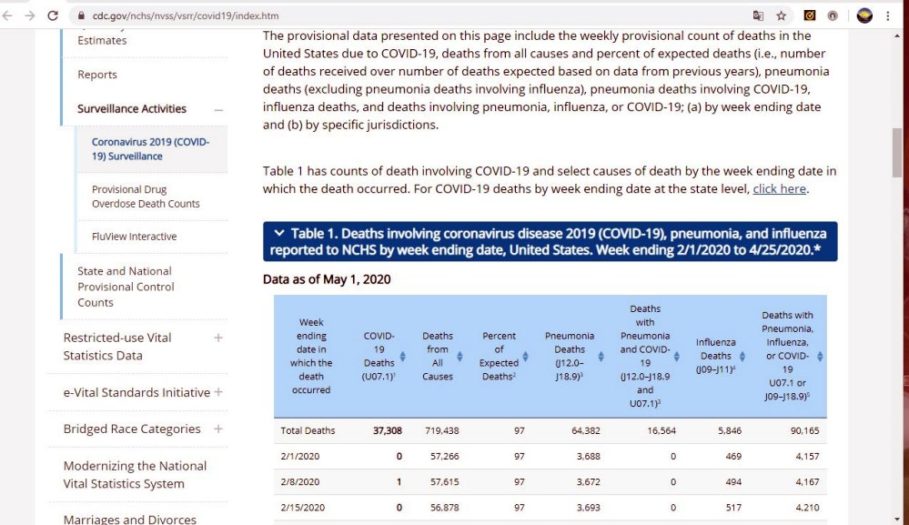Sort by Deaths with Pneumonia, Influenza, or COVID-19
Image resolution: width=909 pixels, height=525 pixels.
point(820,356)
